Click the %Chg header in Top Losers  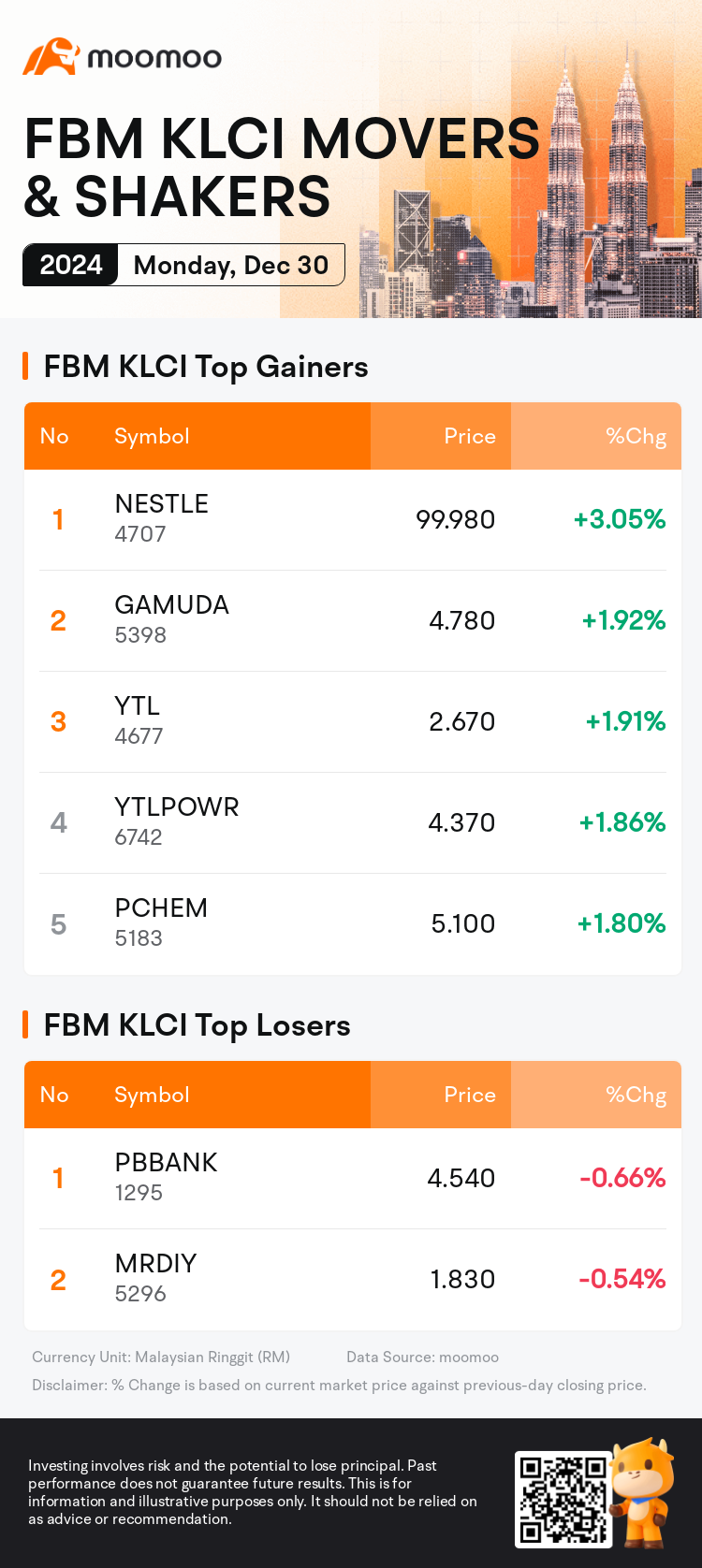coord(636,1095)
